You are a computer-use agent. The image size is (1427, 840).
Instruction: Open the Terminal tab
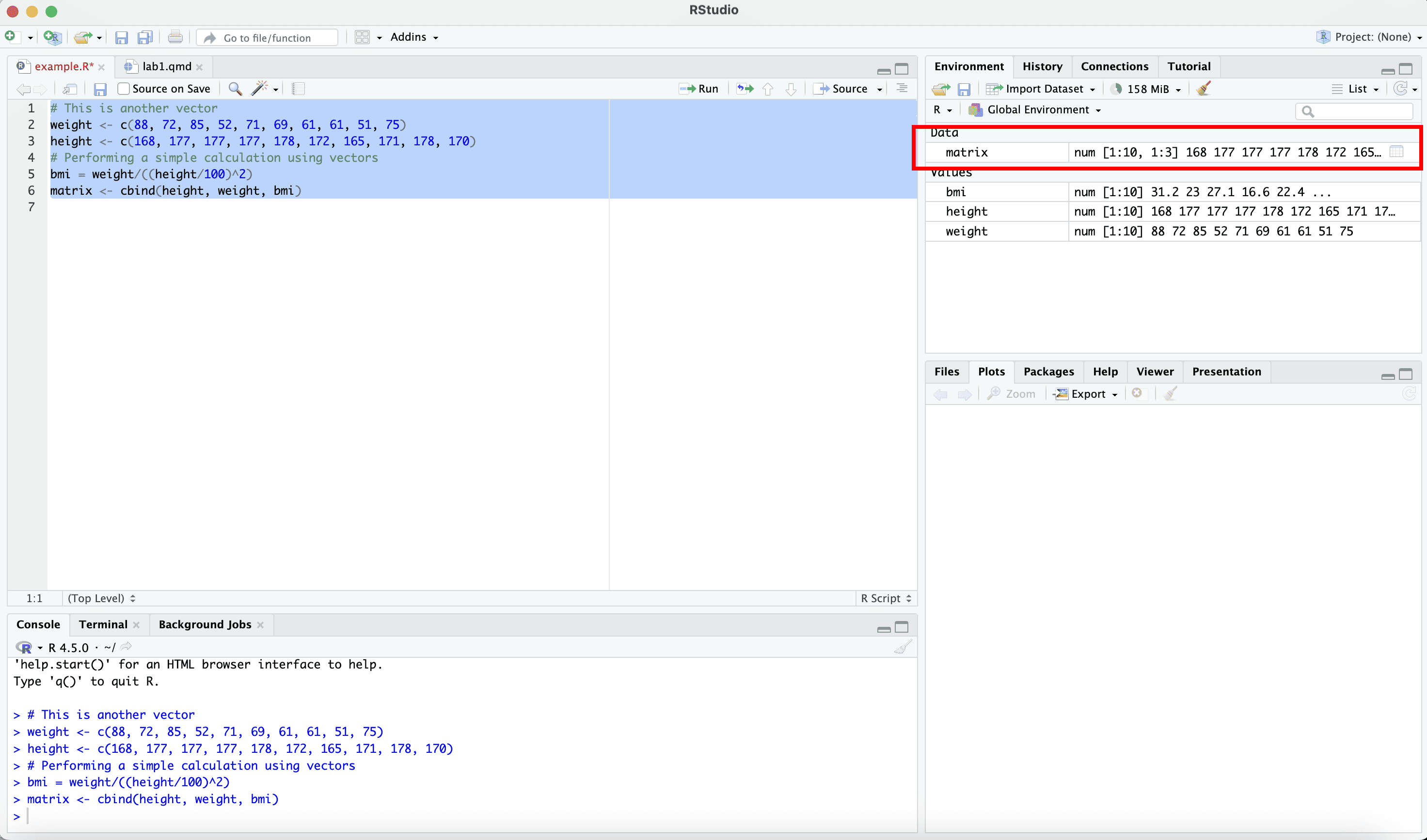pyautogui.click(x=103, y=624)
